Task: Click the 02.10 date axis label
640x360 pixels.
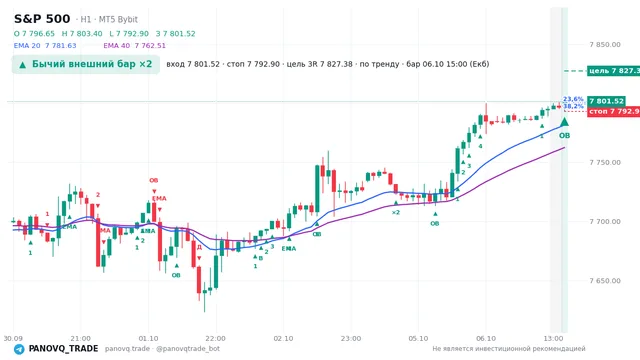Action: 283,338
